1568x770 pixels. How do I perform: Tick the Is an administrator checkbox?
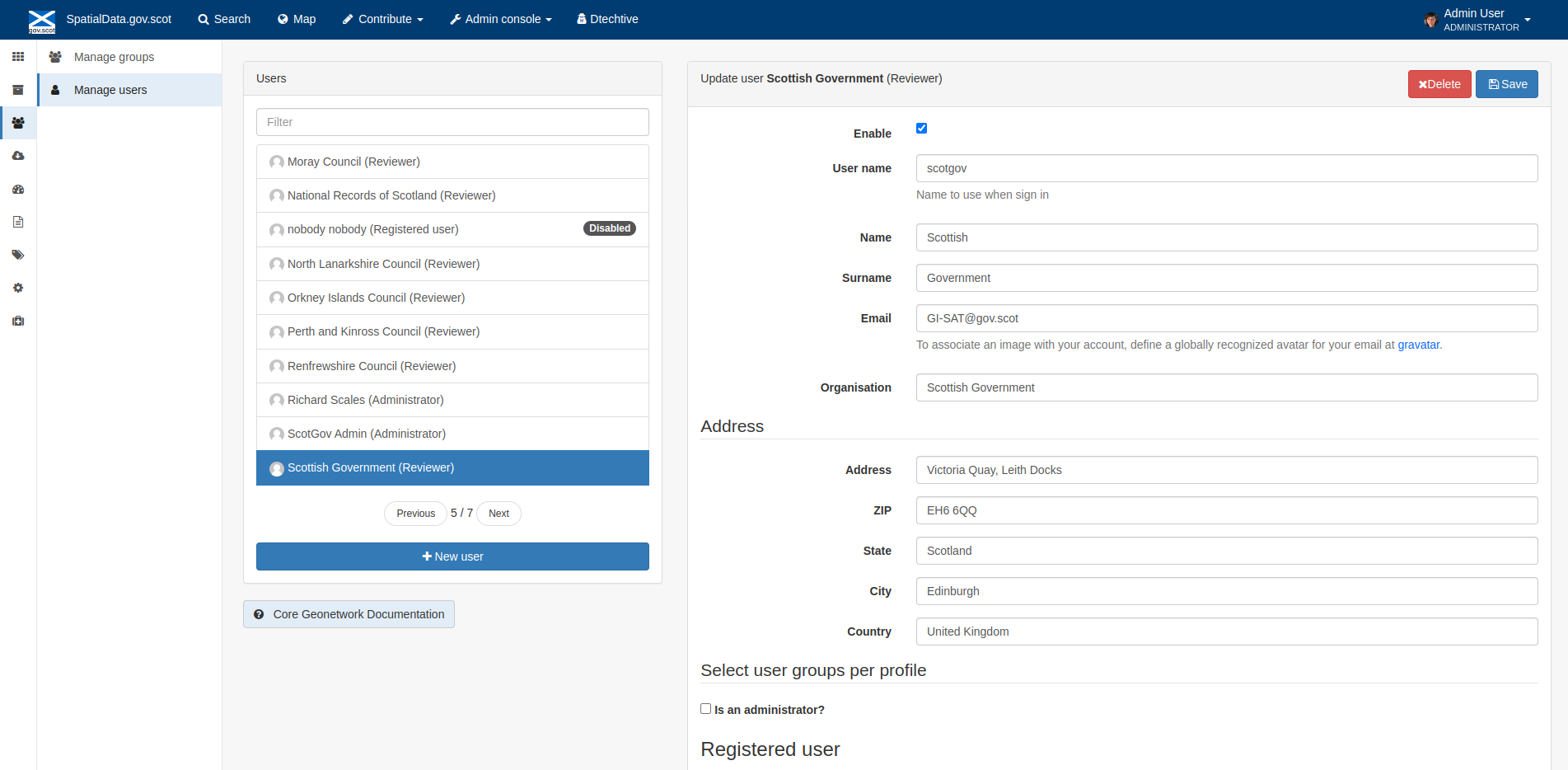[x=705, y=708]
